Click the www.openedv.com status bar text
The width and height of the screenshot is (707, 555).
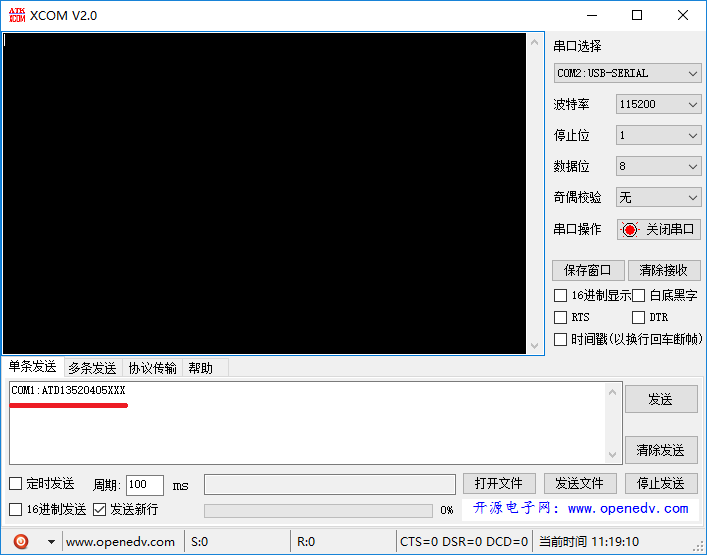pyautogui.click(x=120, y=541)
